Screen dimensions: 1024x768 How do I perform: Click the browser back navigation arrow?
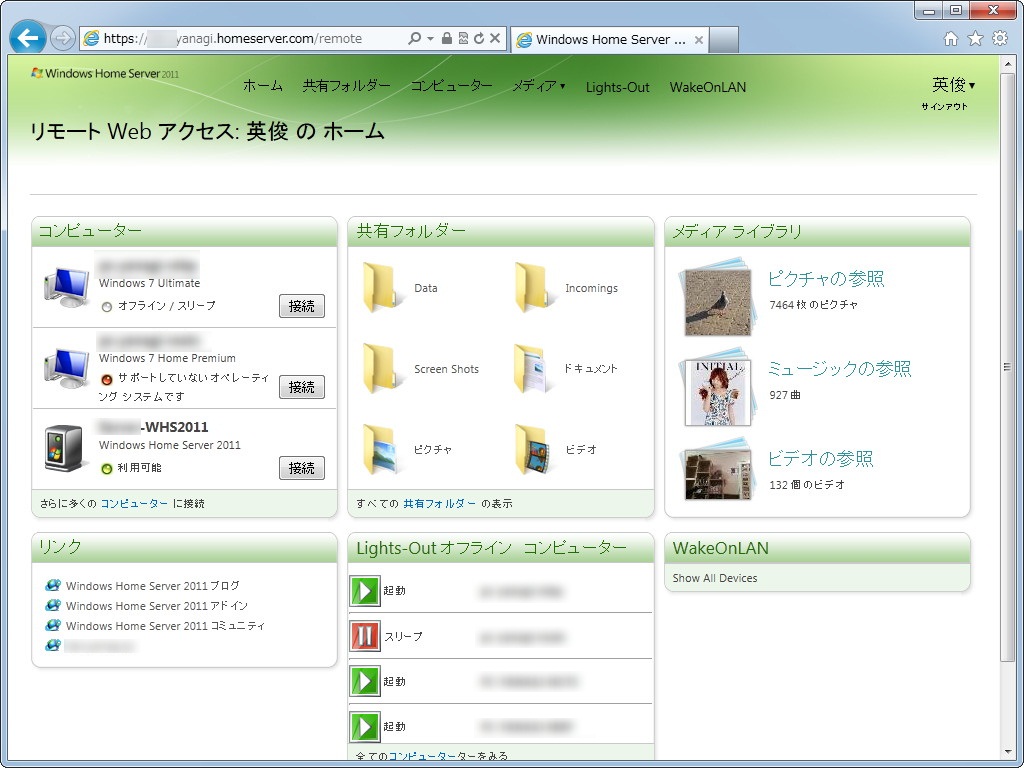click(x=27, y=37)
